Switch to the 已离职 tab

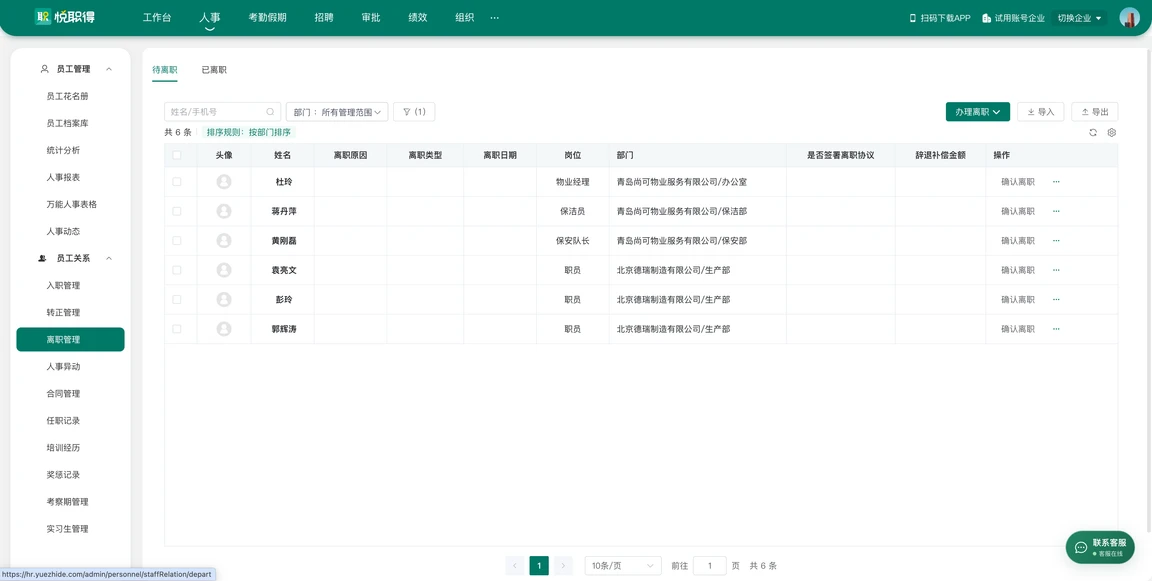pos(214,70)
